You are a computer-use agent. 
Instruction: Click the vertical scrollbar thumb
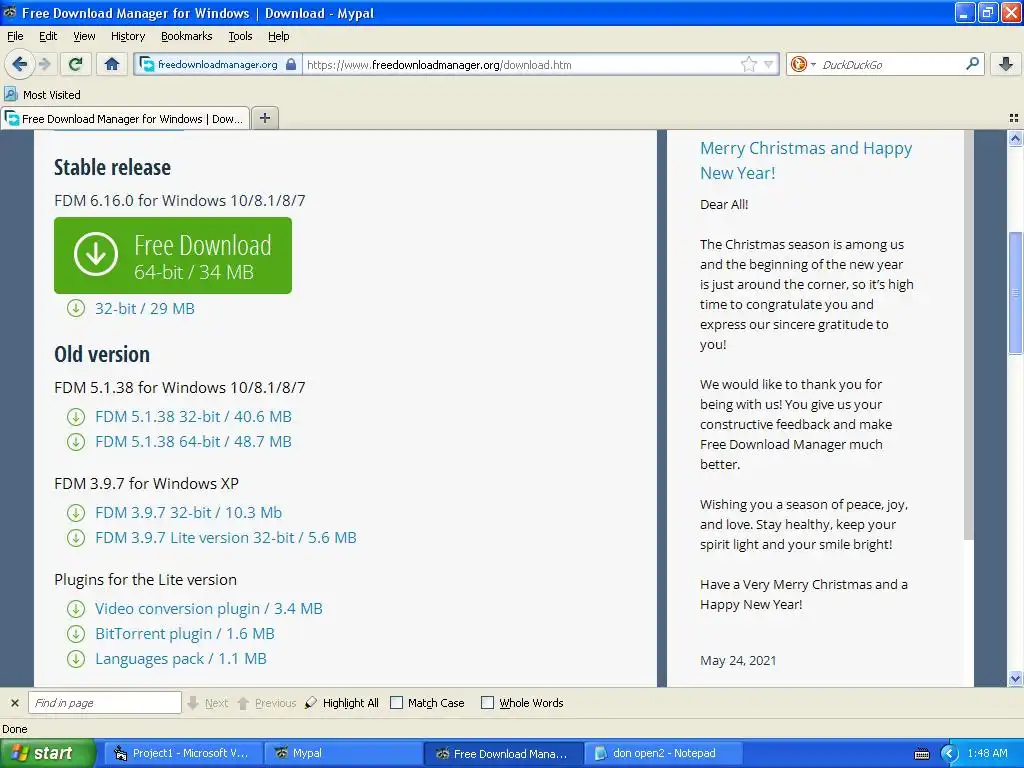coord(1015,293)
